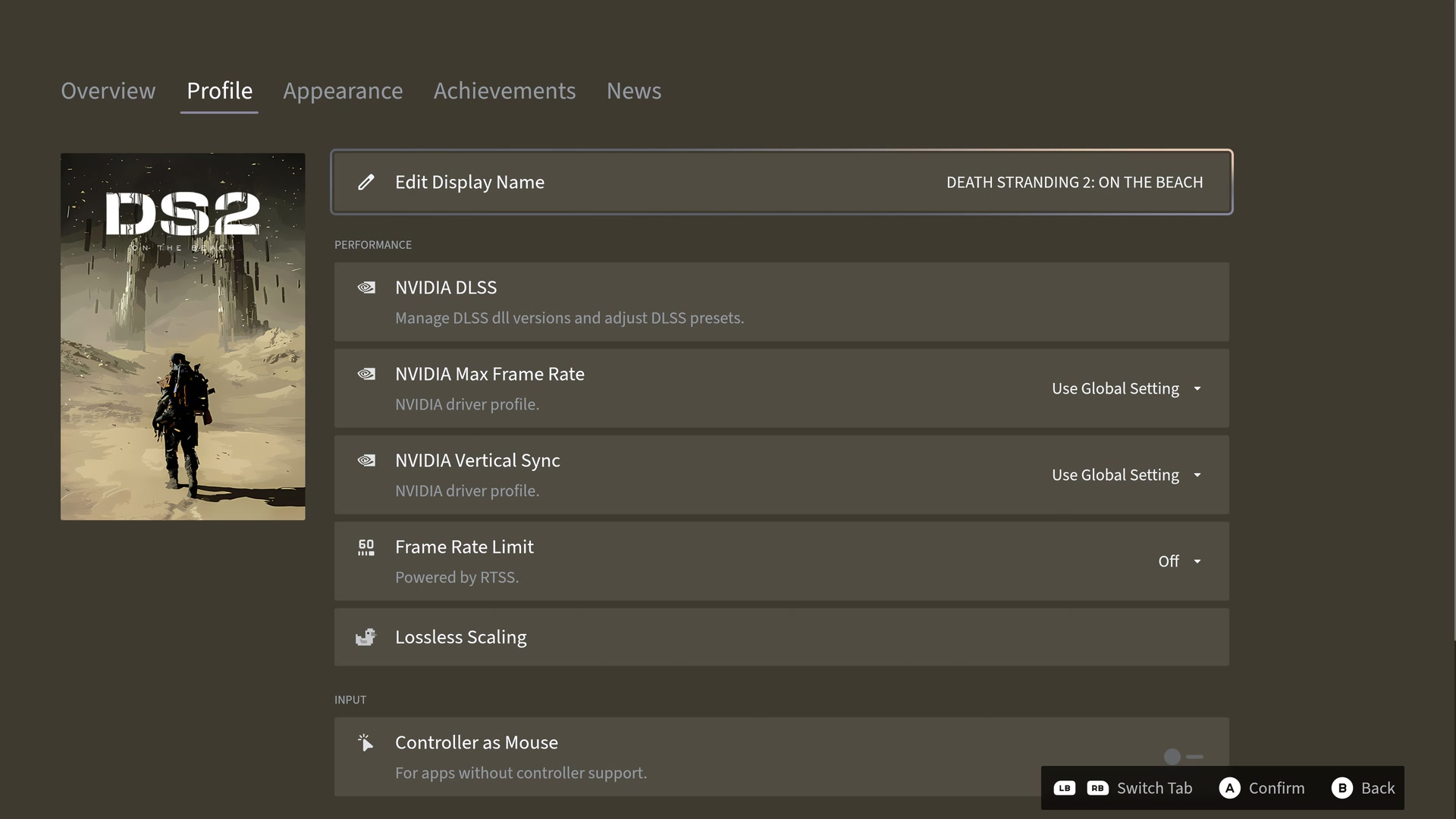1456x819 pixels.
Task: Click the Back label in footer
Action: click(x=1378, y=788)
